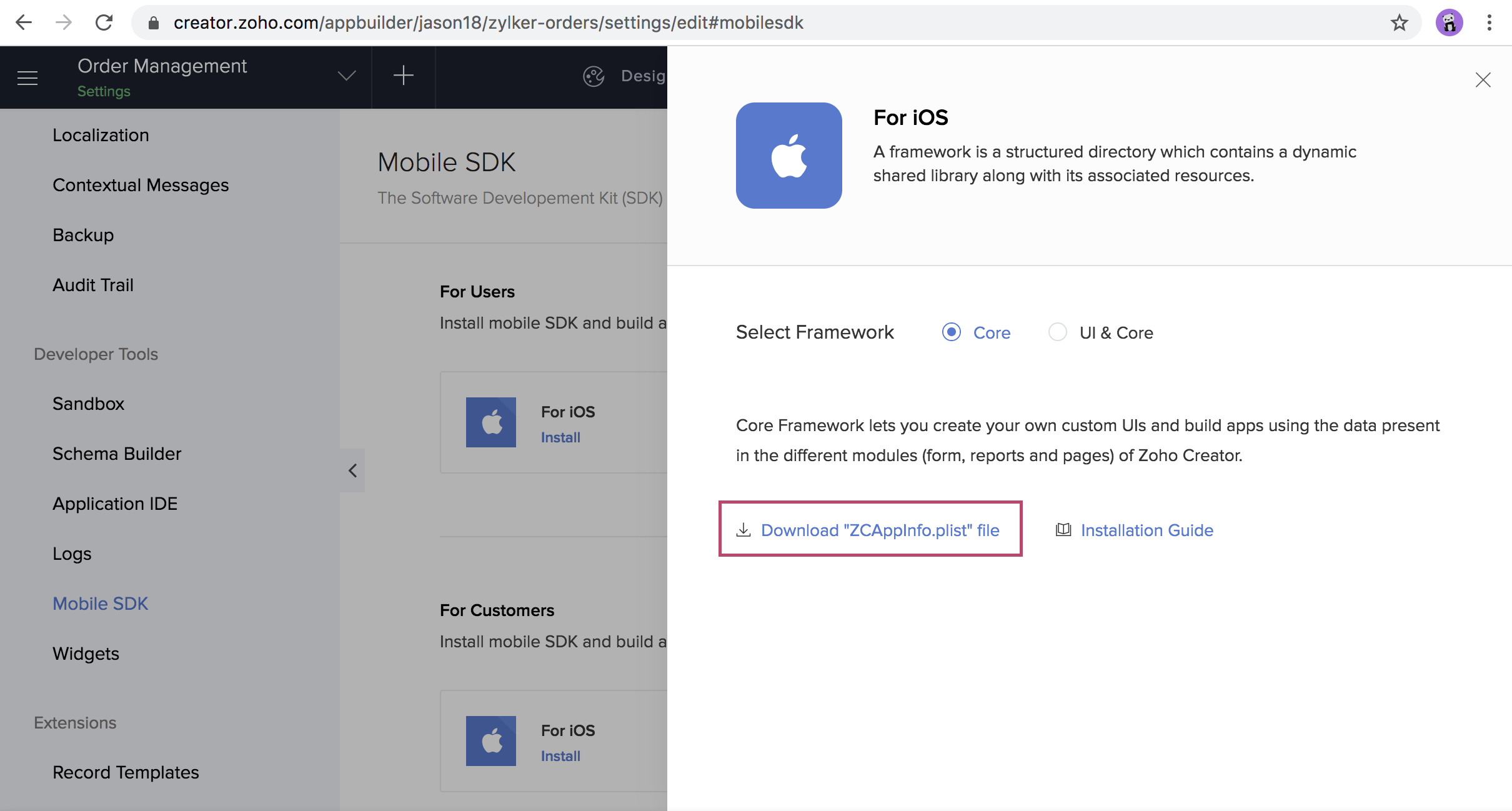1512x811 pixels.
Task: Click the book icon beside Installation Guide
Action: (1063, 530)
